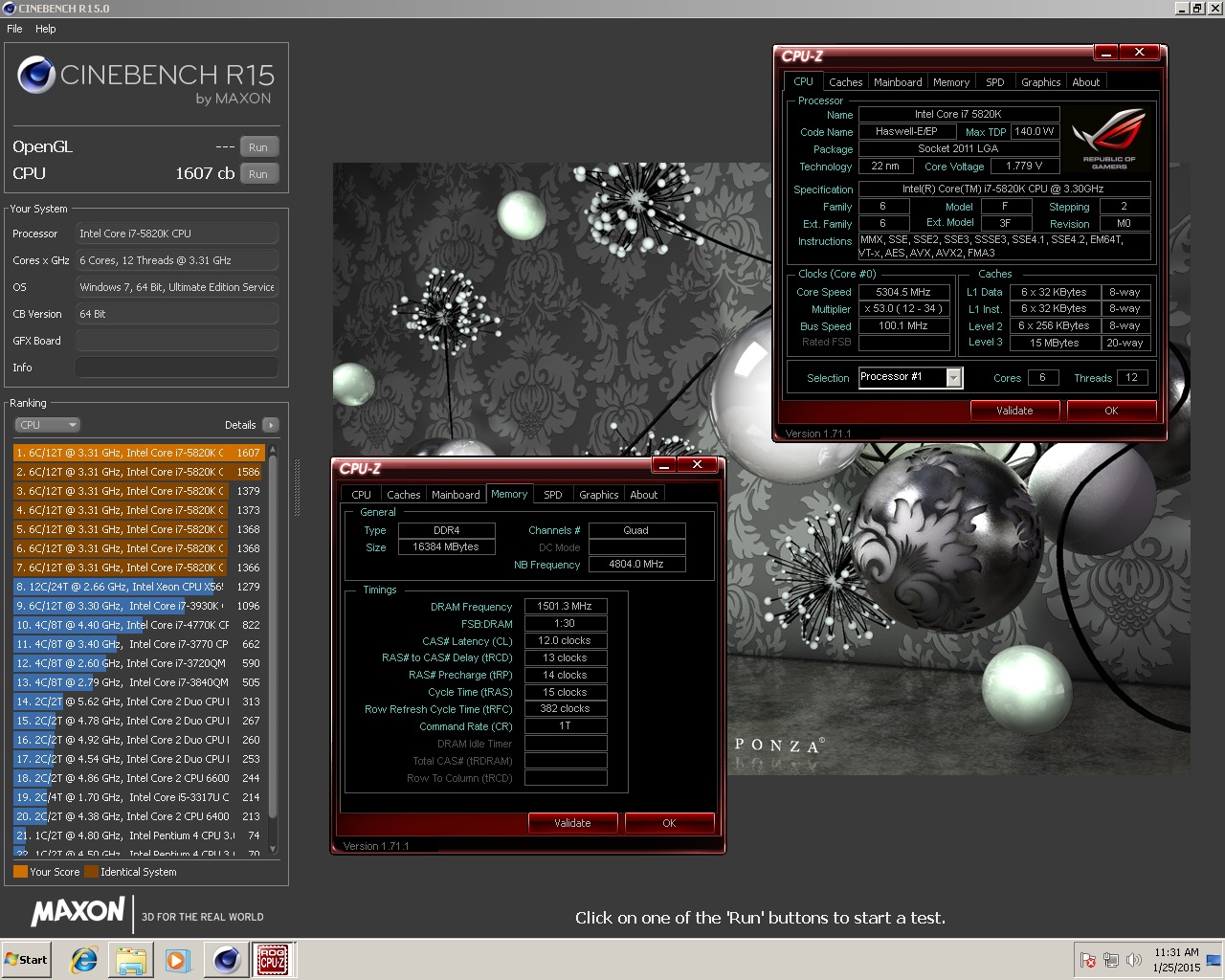Minimize the CPU-Z CPU window
The width and height of the screenshot is (1225, 980).
(x=1105, y=52)
